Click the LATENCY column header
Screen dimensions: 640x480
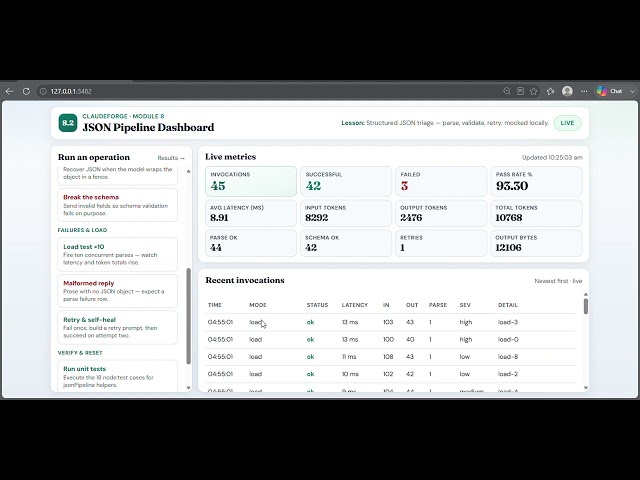pos(355,305)
